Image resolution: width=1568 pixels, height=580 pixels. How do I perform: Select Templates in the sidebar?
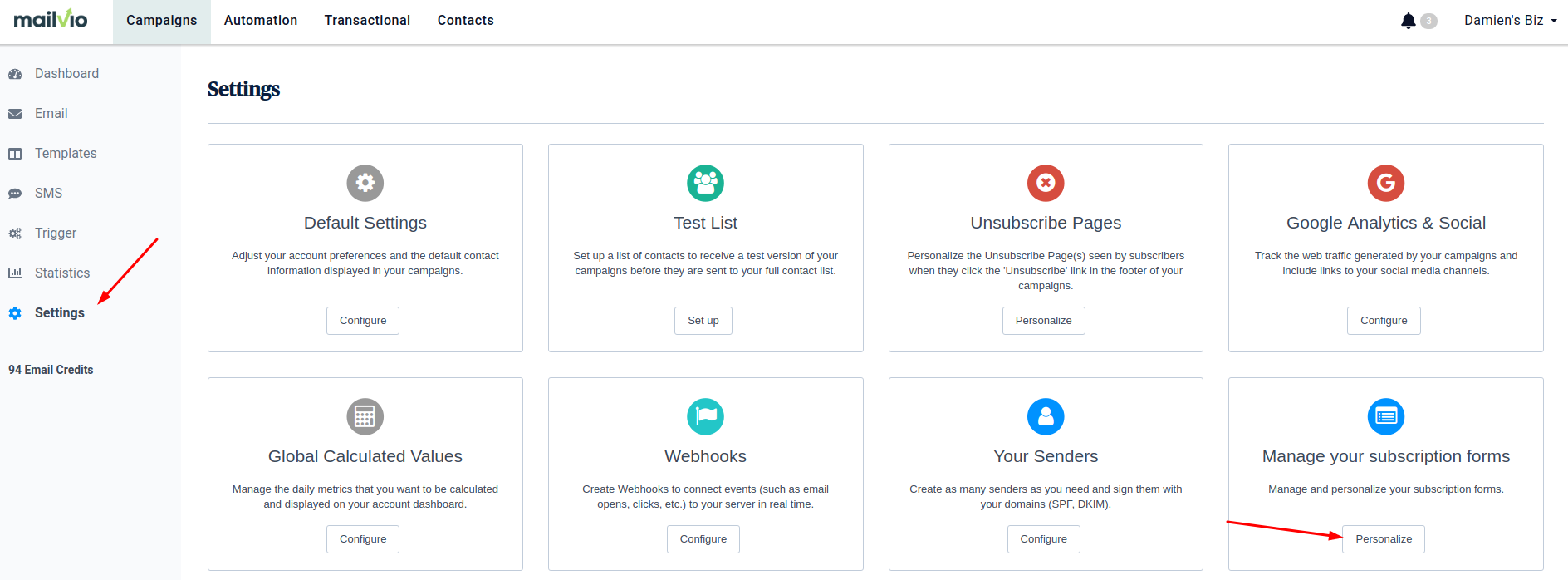(x=66, y=154)
